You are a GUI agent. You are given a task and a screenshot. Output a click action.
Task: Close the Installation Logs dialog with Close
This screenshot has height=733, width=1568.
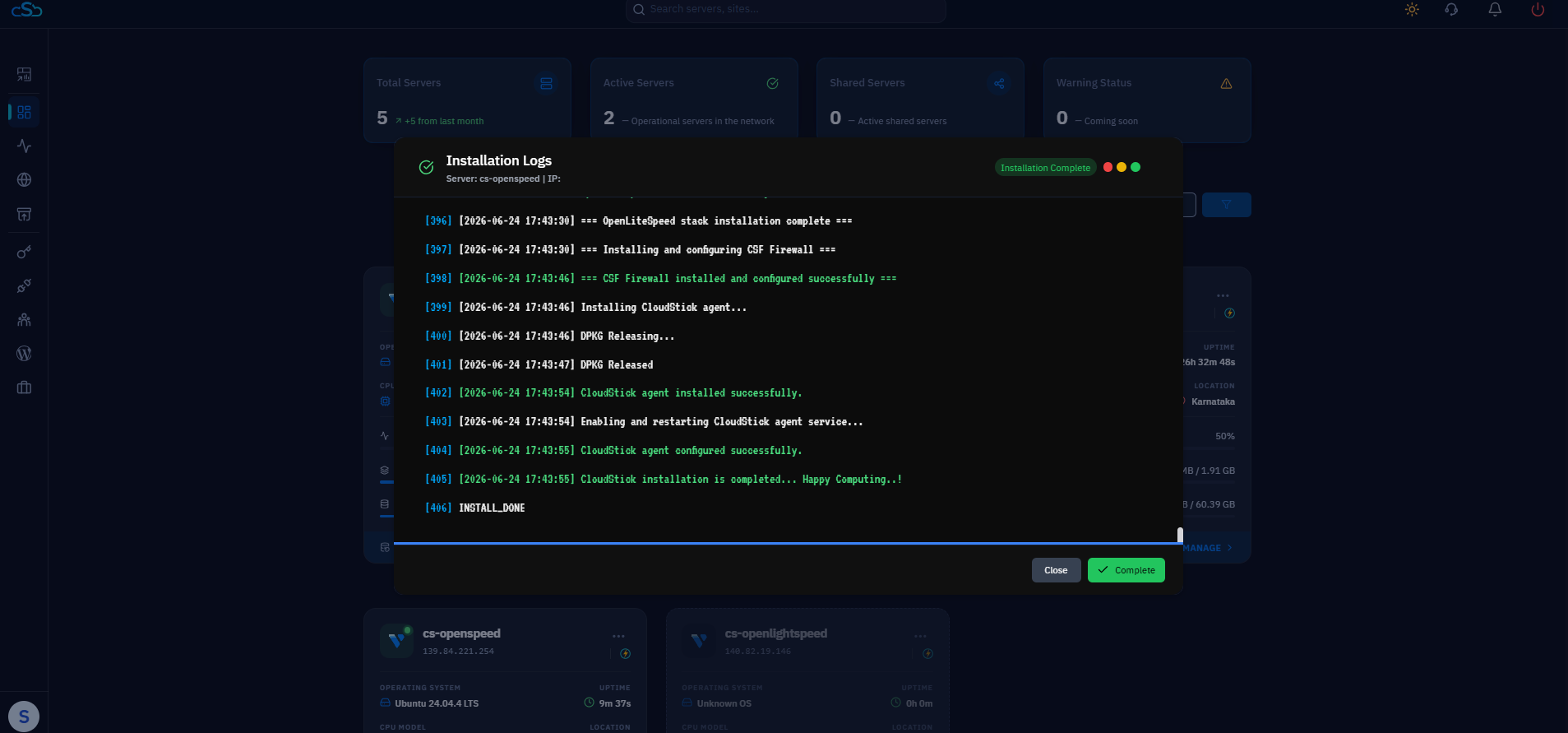click(1056, 570)
